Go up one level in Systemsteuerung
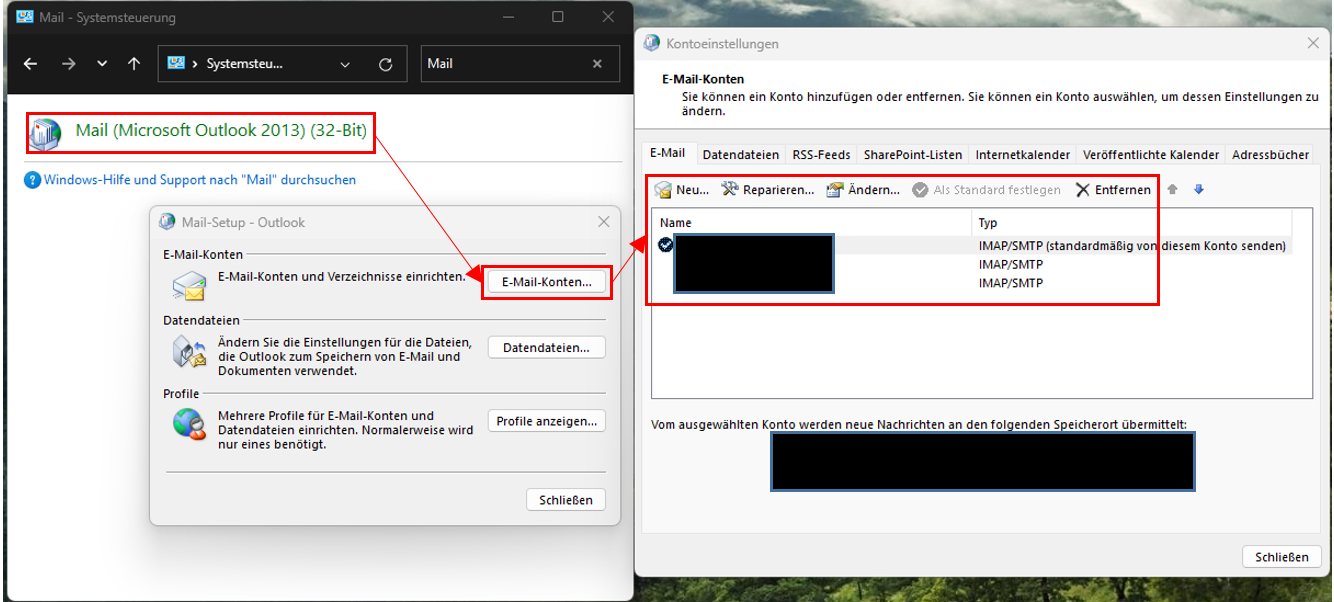This screenshot has width=1334, height=602. (134, 63)
